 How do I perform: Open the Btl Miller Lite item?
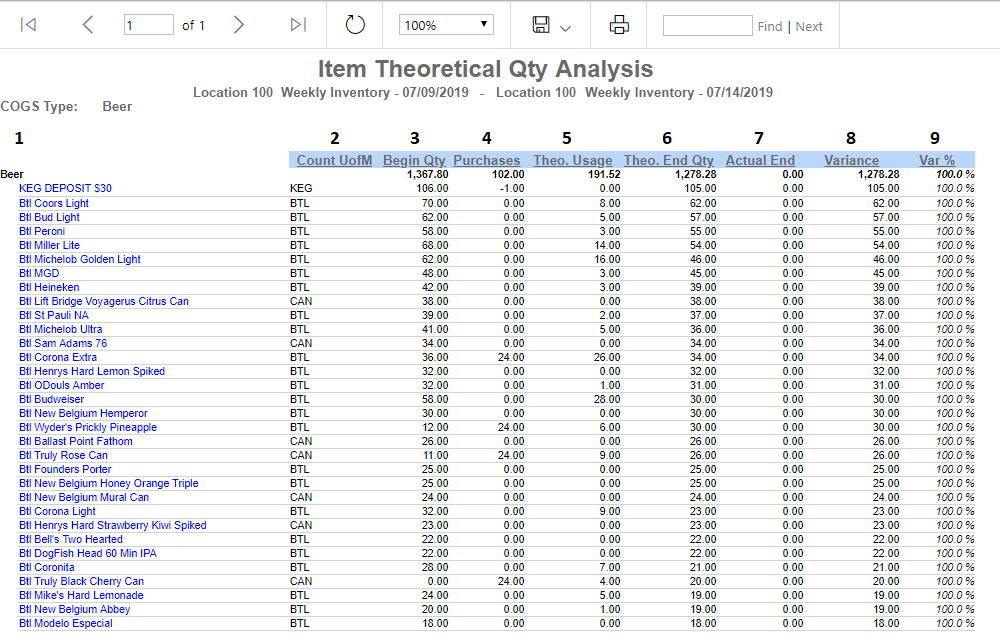pos(49,245)
